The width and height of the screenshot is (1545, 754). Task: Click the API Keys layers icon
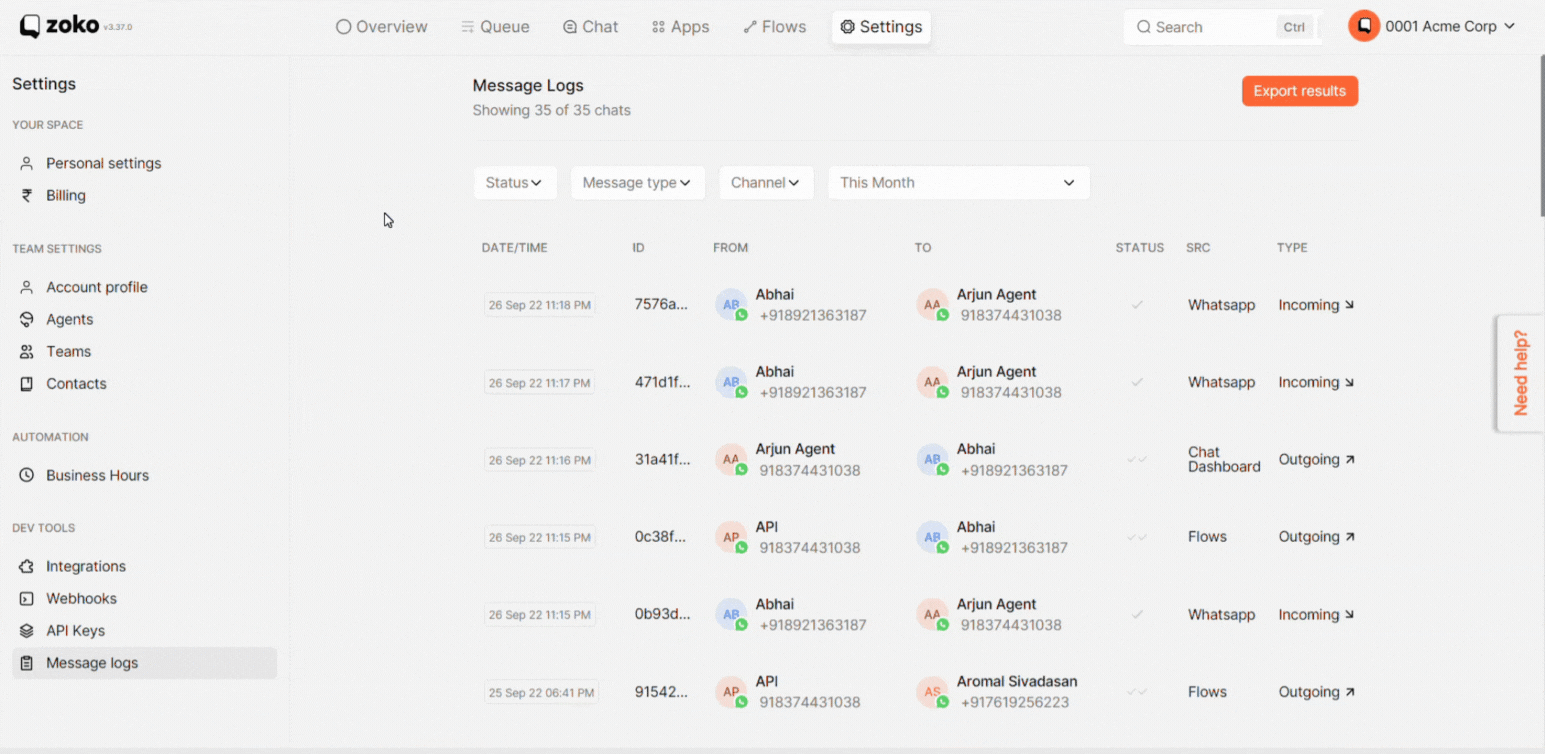pyautogui.click(x=27, y=630)
